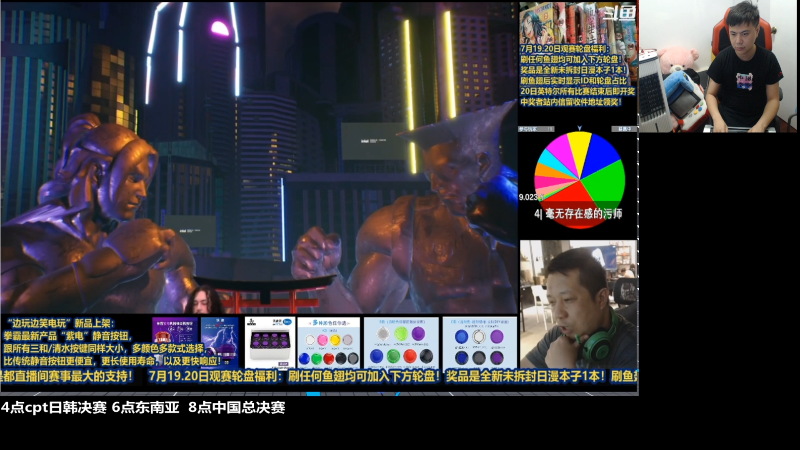Open the 多种颜色任你选 color chart thumbnail

(329, 342)
